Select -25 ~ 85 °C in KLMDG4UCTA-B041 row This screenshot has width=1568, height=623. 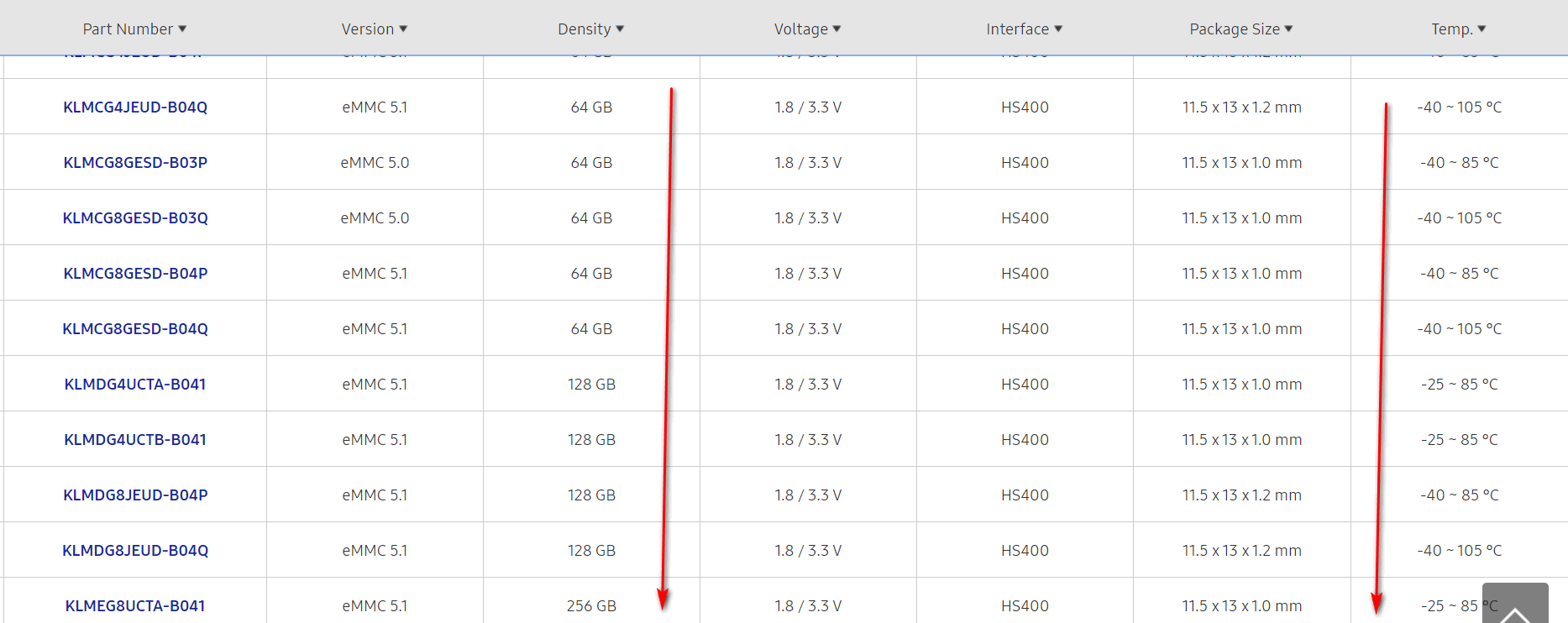(1460, 385)
